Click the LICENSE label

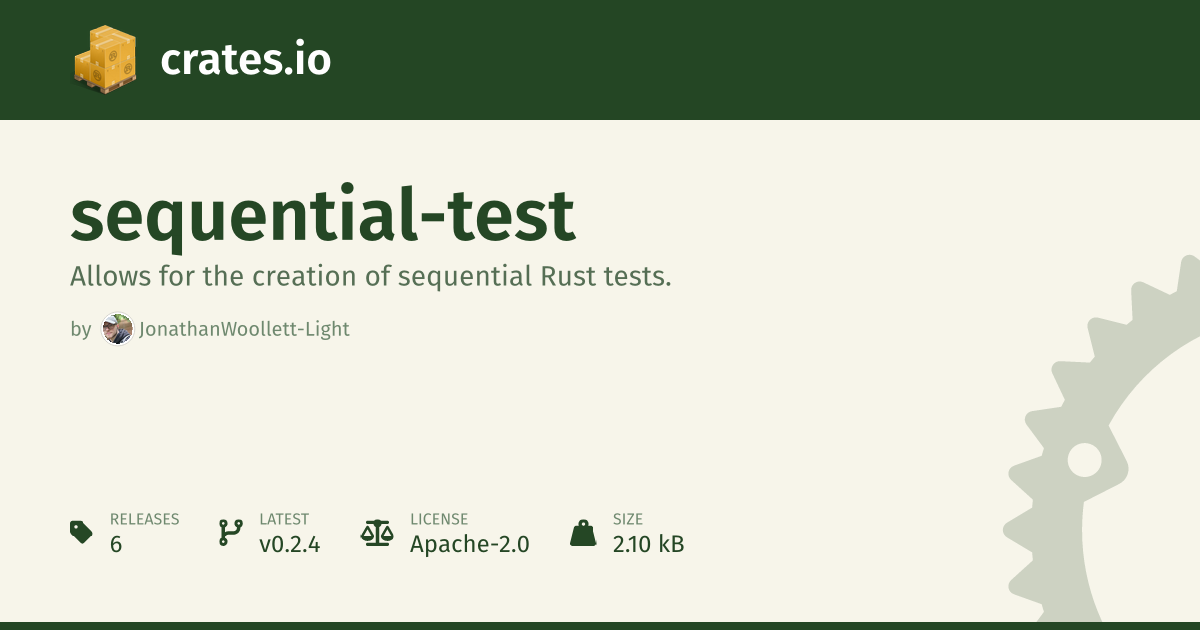click(438, 519)
